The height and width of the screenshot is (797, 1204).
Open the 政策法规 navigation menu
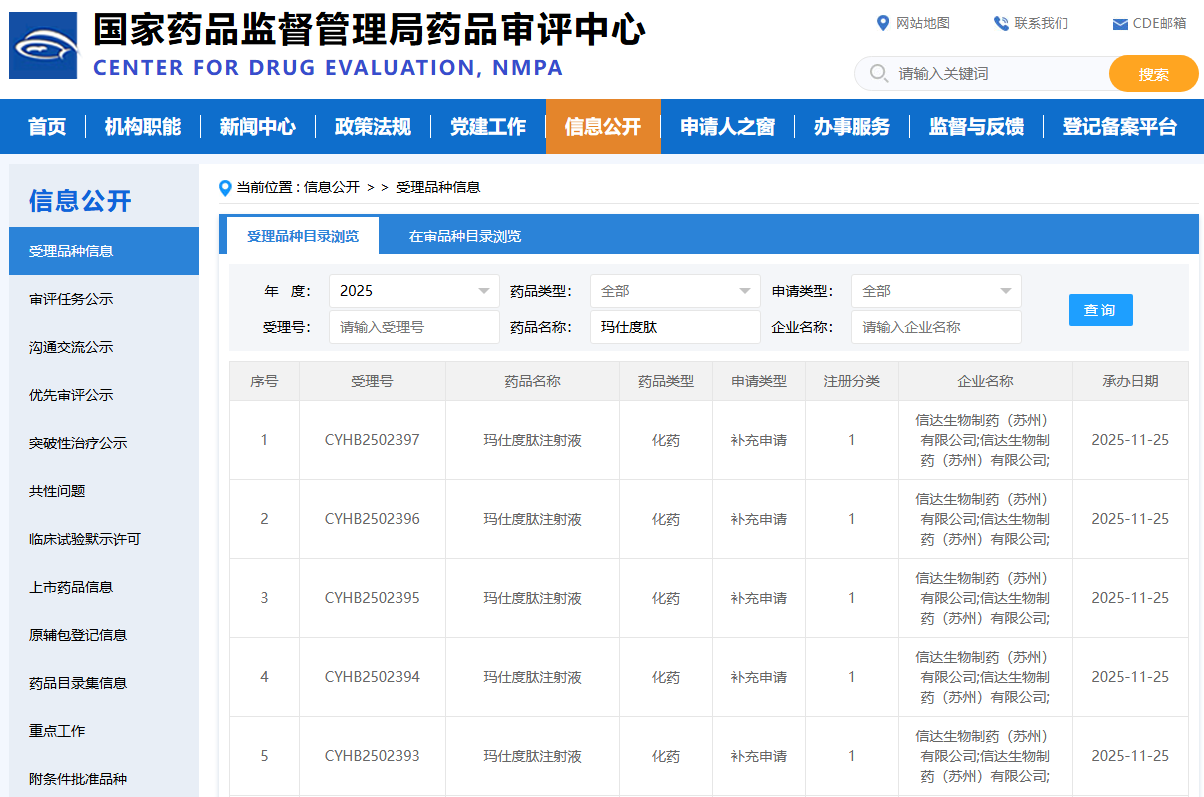(372, 127)
